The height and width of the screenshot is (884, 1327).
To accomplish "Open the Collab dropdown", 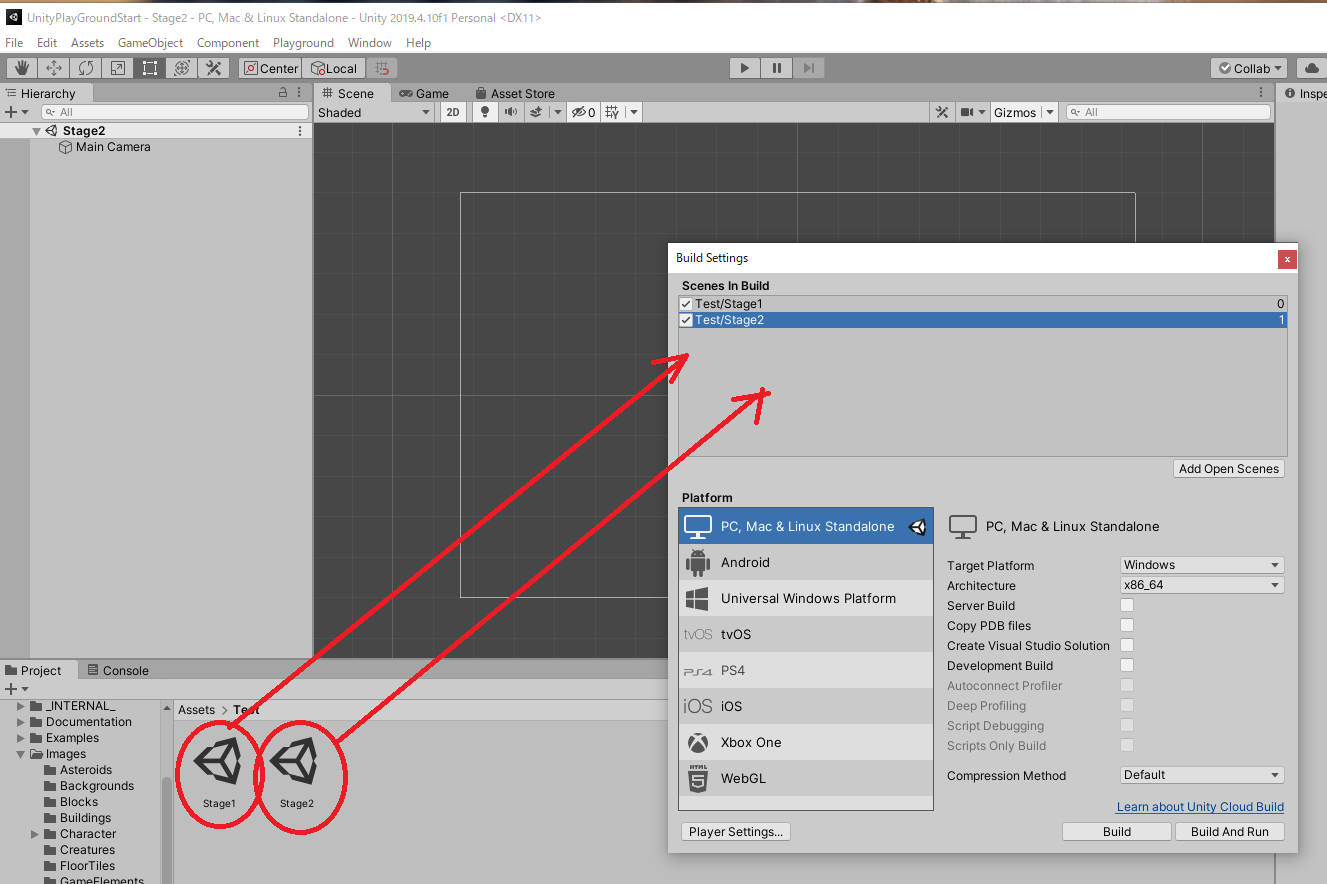I will tap(1248, 68).
